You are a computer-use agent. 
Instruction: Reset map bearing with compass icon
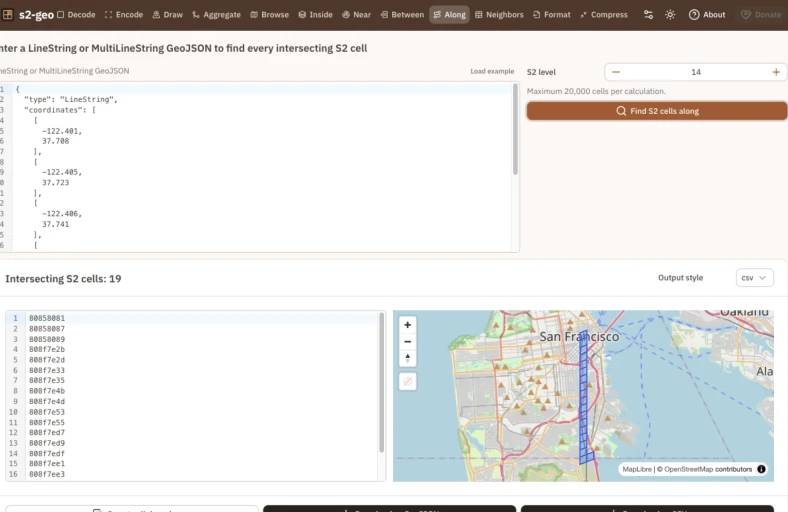pyautogui.click(x=408, y=358)
